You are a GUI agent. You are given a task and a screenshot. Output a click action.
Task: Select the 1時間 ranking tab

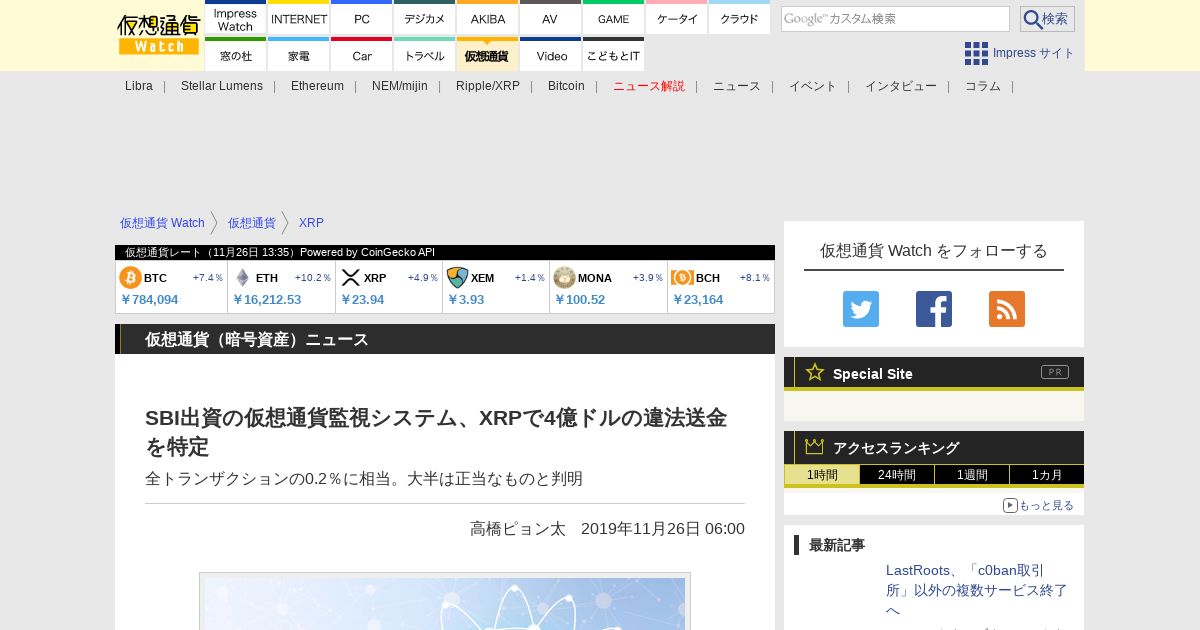coord(822,475)
